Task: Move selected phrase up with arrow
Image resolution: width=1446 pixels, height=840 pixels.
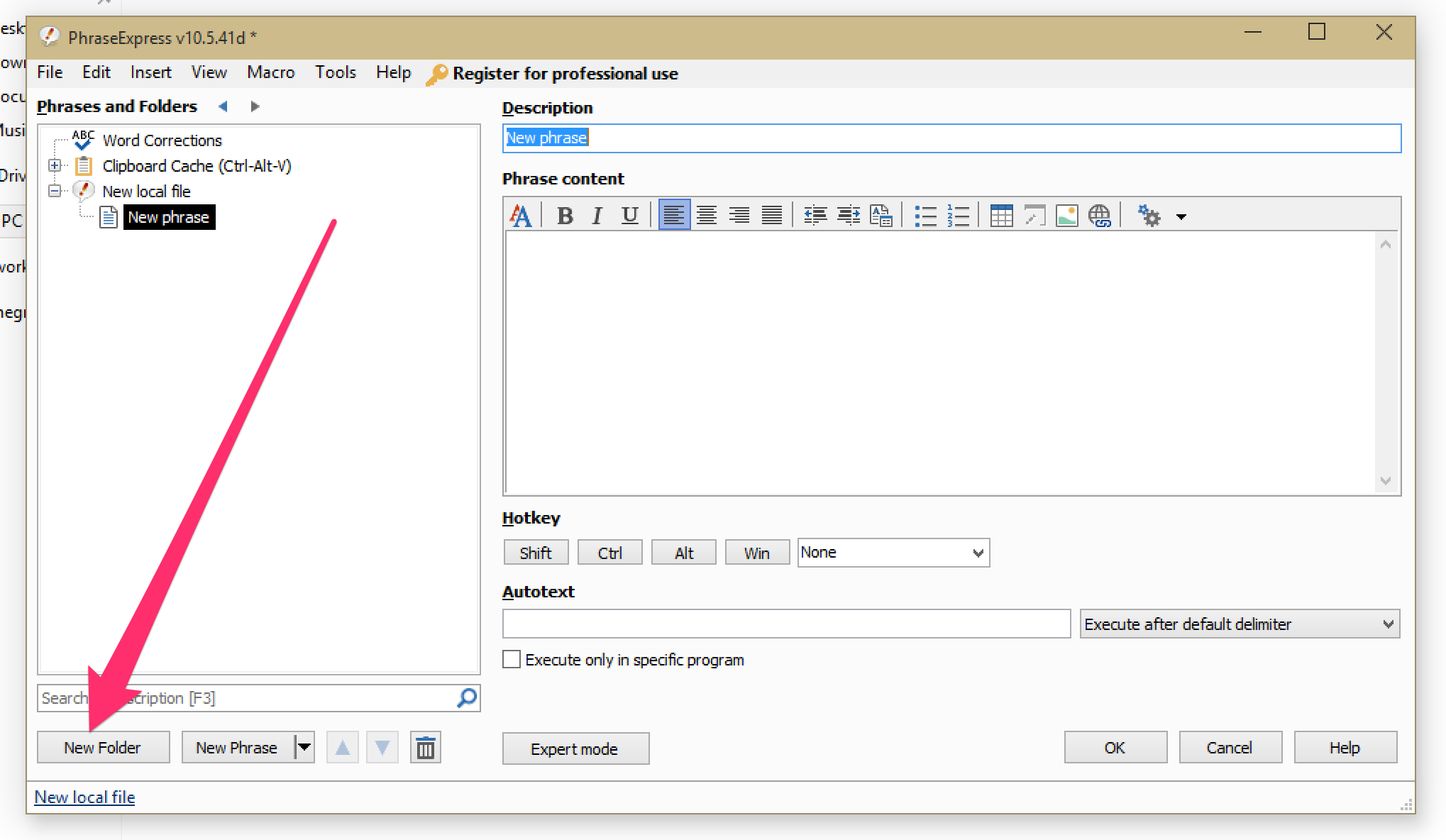Action: click(x=343, y=748)
